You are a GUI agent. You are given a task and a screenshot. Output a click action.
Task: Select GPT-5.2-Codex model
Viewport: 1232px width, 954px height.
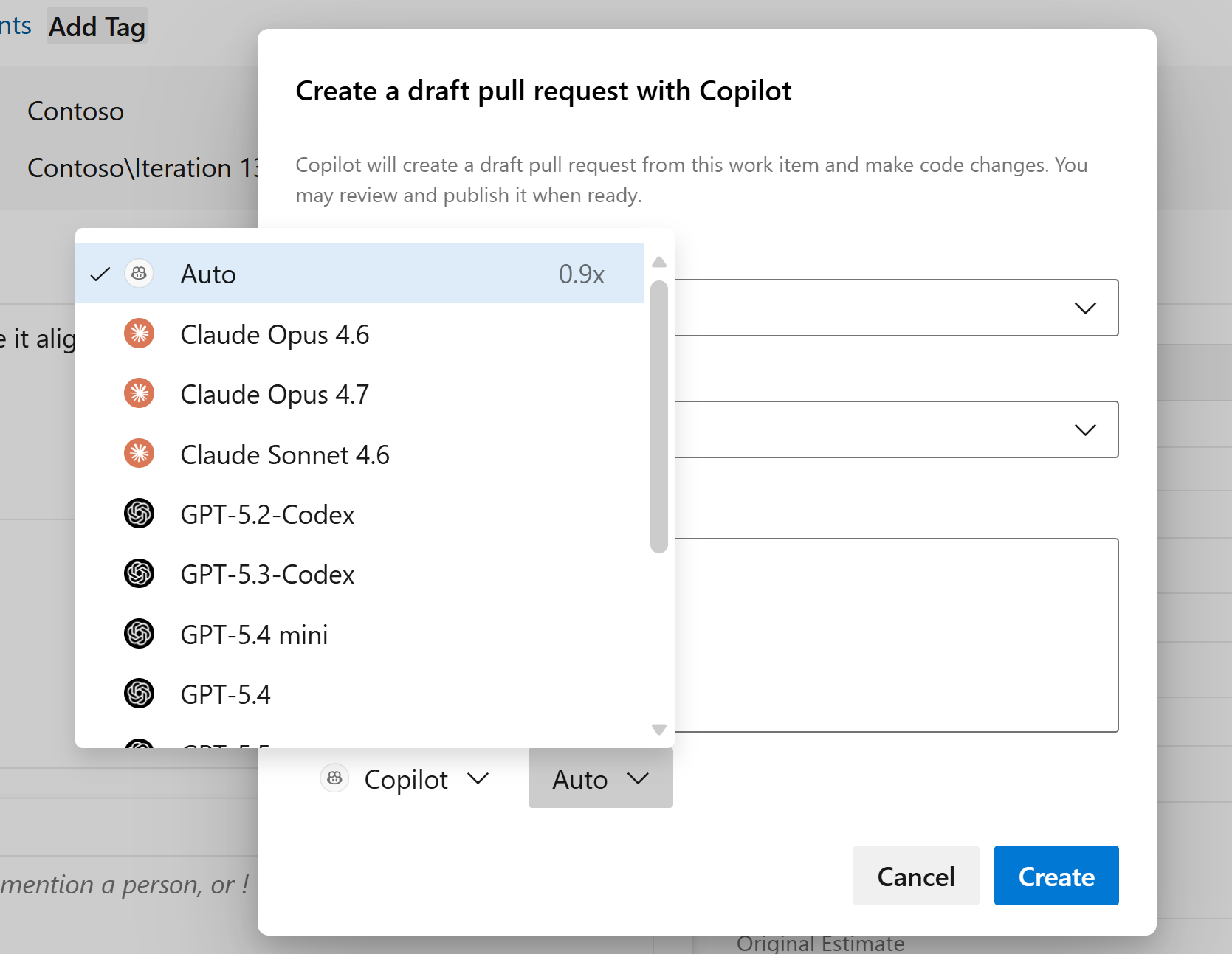[359, 514]
